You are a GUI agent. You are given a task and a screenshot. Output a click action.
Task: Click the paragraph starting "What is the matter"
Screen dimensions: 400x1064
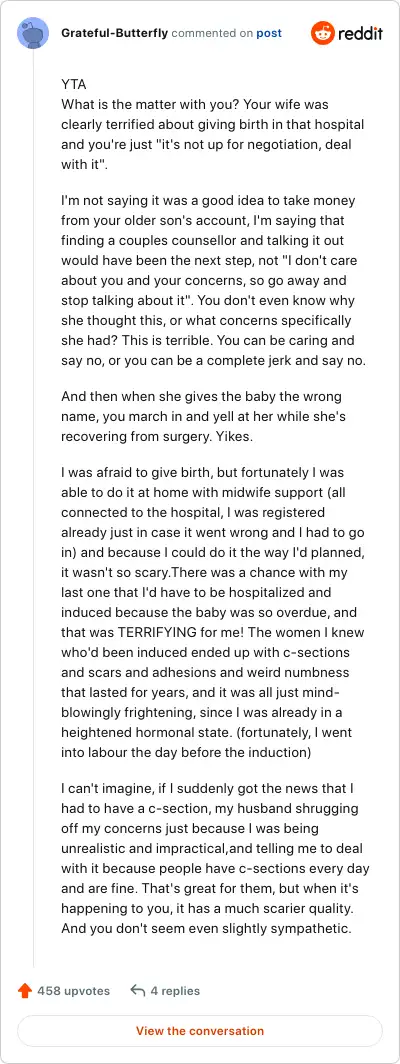(x=213, y=135)
